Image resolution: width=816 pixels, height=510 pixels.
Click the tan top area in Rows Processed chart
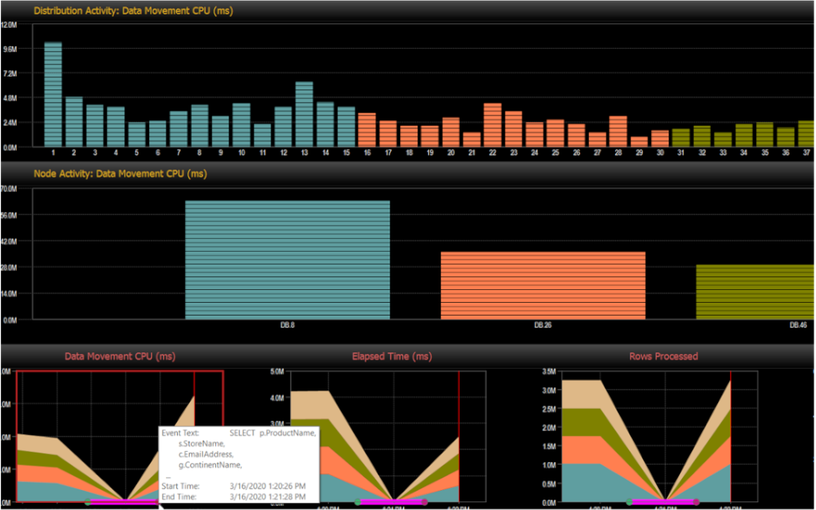[x=583, y=394]
